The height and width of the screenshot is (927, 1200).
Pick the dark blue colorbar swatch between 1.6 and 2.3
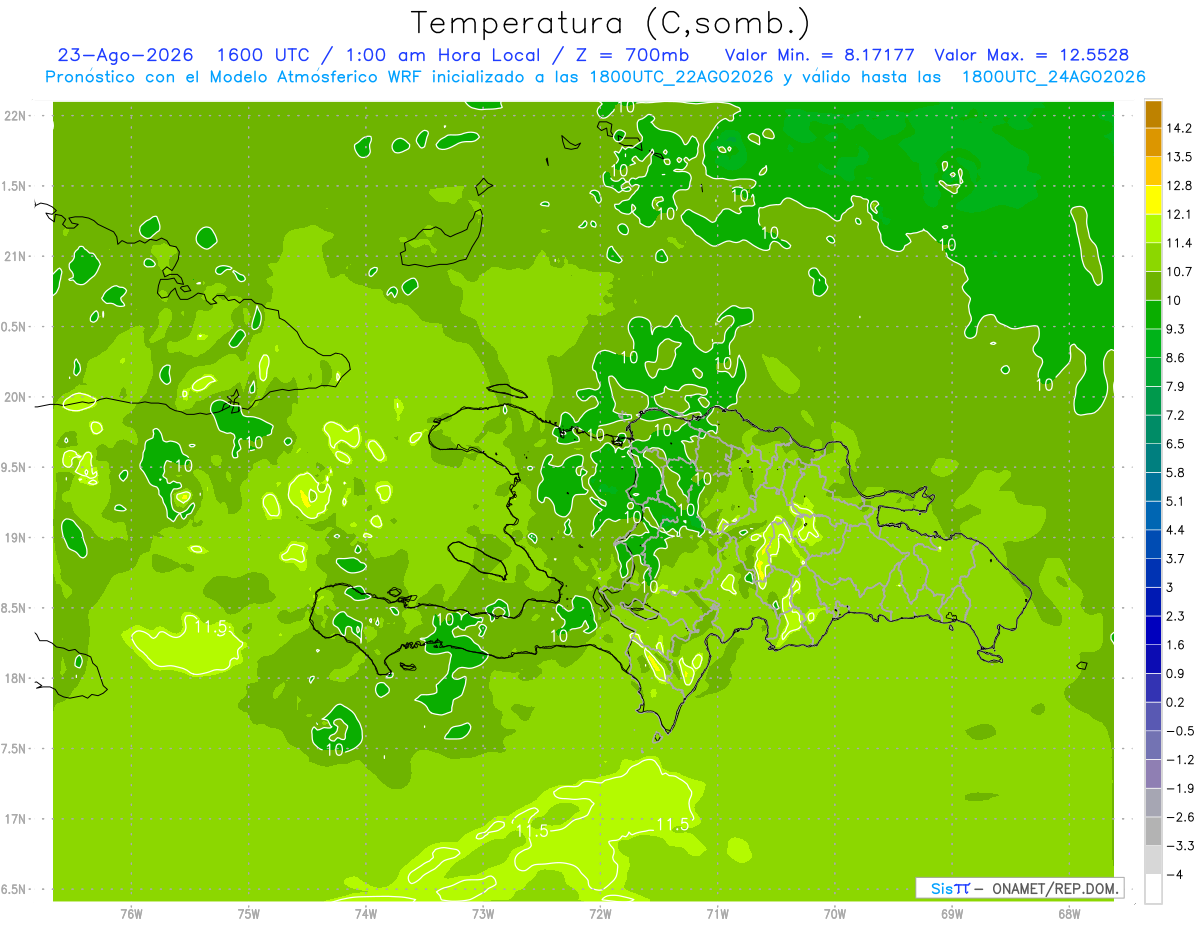point(1153,630)
